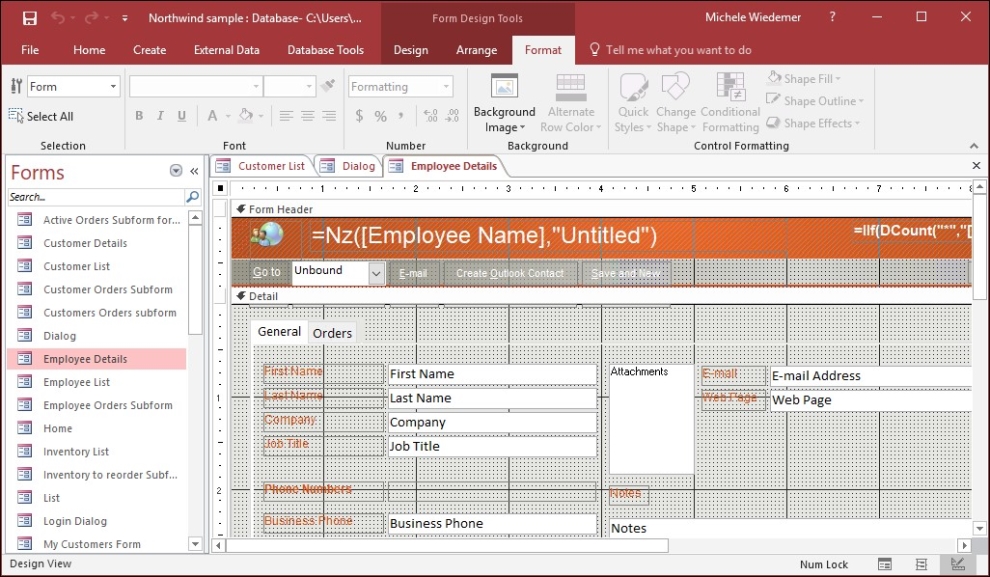Toggle Italic formatting
The image size is (990, 577).
(x=160, y=116)
